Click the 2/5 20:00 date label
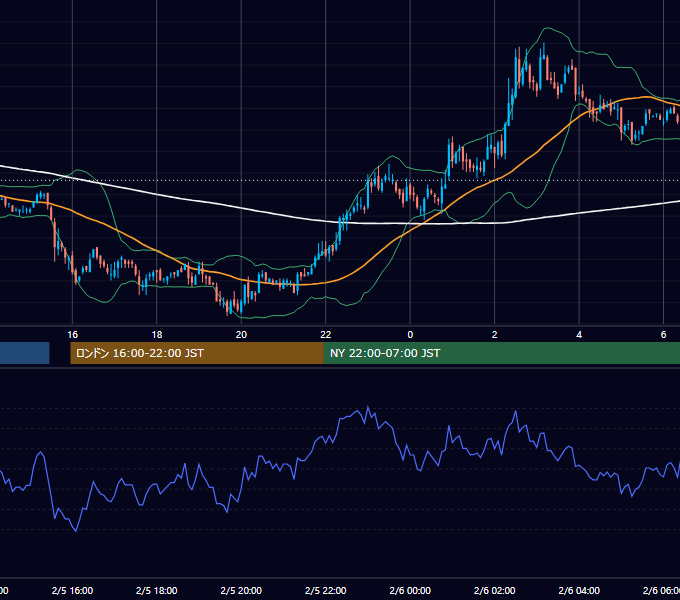This screenshot has width=680, height=600. pyautogui.click(x=241, y=591)
